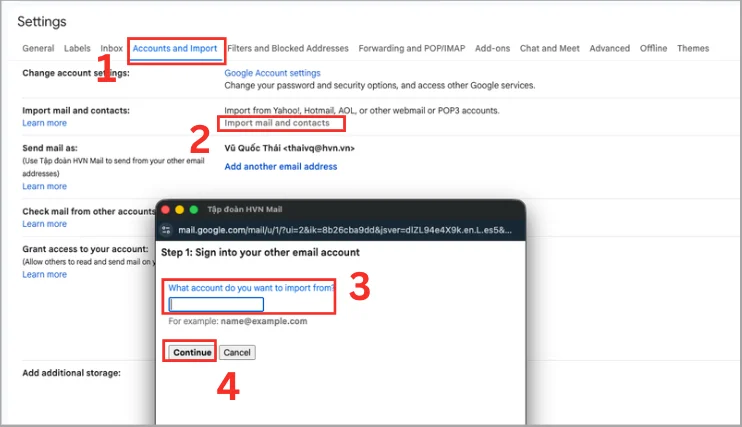Viewport: 742px width, 427px height.
Task: Minimize the popup with yellow button
Action: [179, 210]
